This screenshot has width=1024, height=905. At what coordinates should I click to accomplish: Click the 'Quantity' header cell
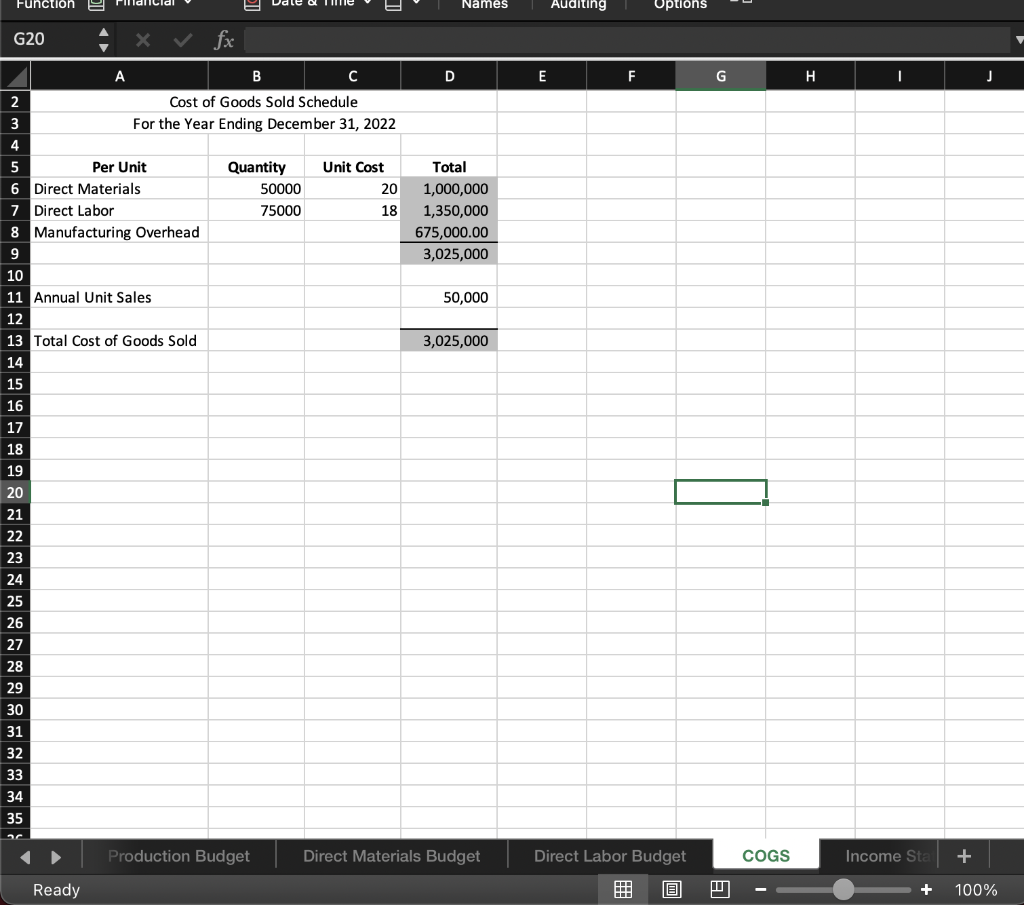256,167
